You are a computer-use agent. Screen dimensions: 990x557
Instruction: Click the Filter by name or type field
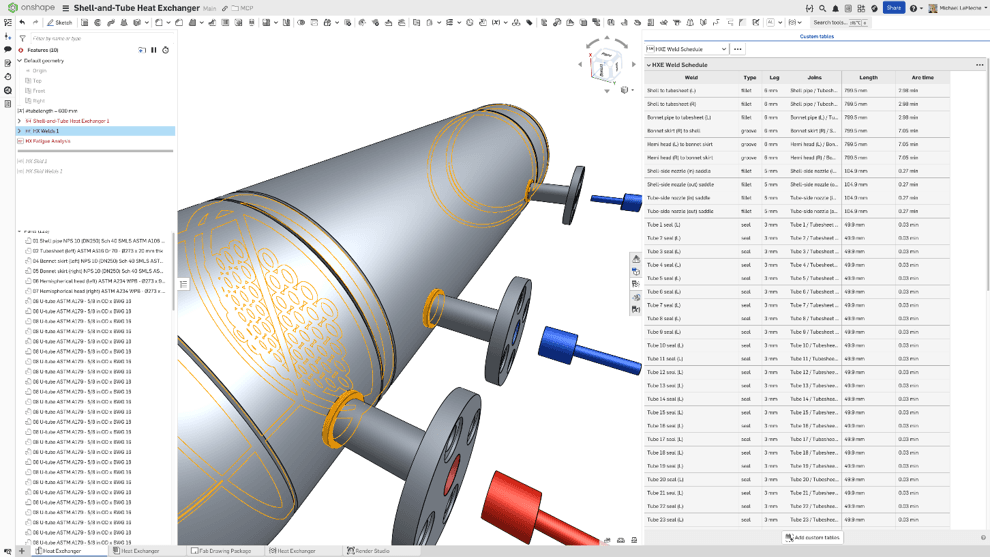click(x=101, y=39)
